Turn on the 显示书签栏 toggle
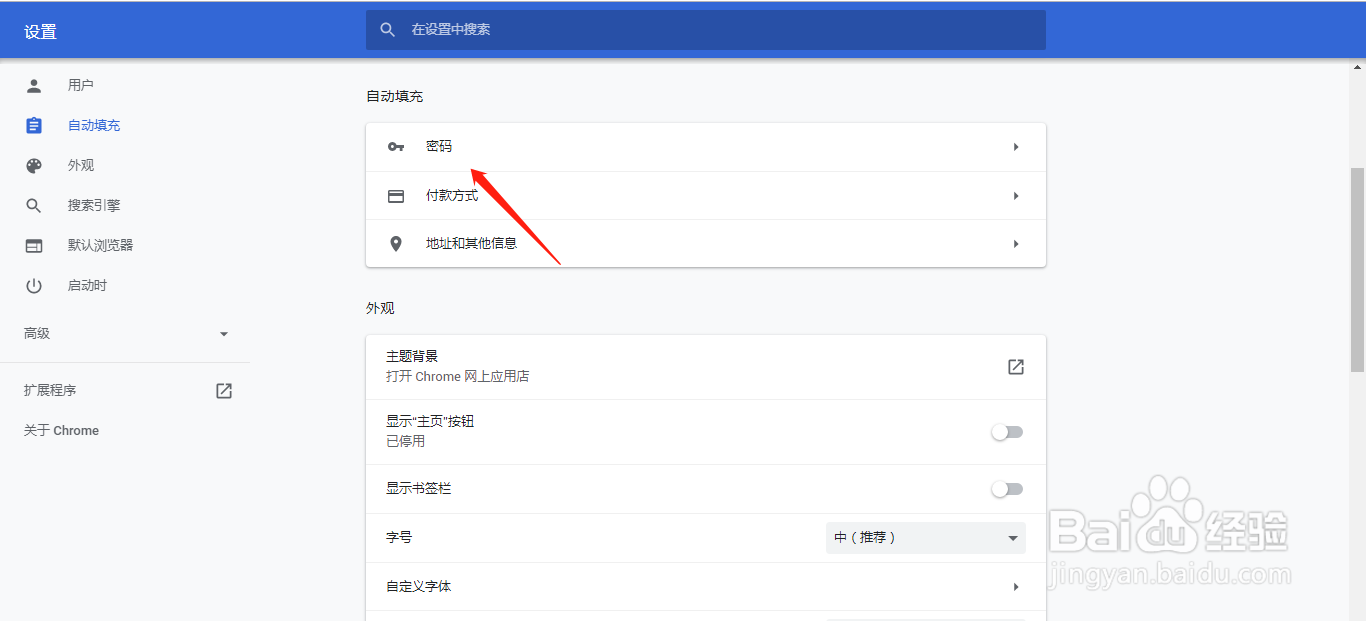1366x621 pixels. click(1007, 488)
